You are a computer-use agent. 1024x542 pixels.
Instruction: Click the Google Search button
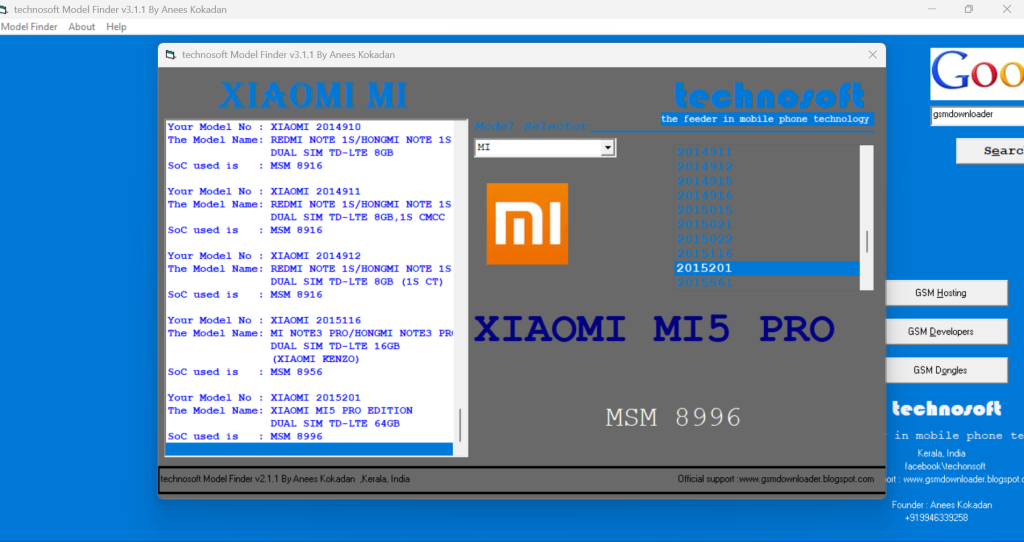tap(990, 151)
